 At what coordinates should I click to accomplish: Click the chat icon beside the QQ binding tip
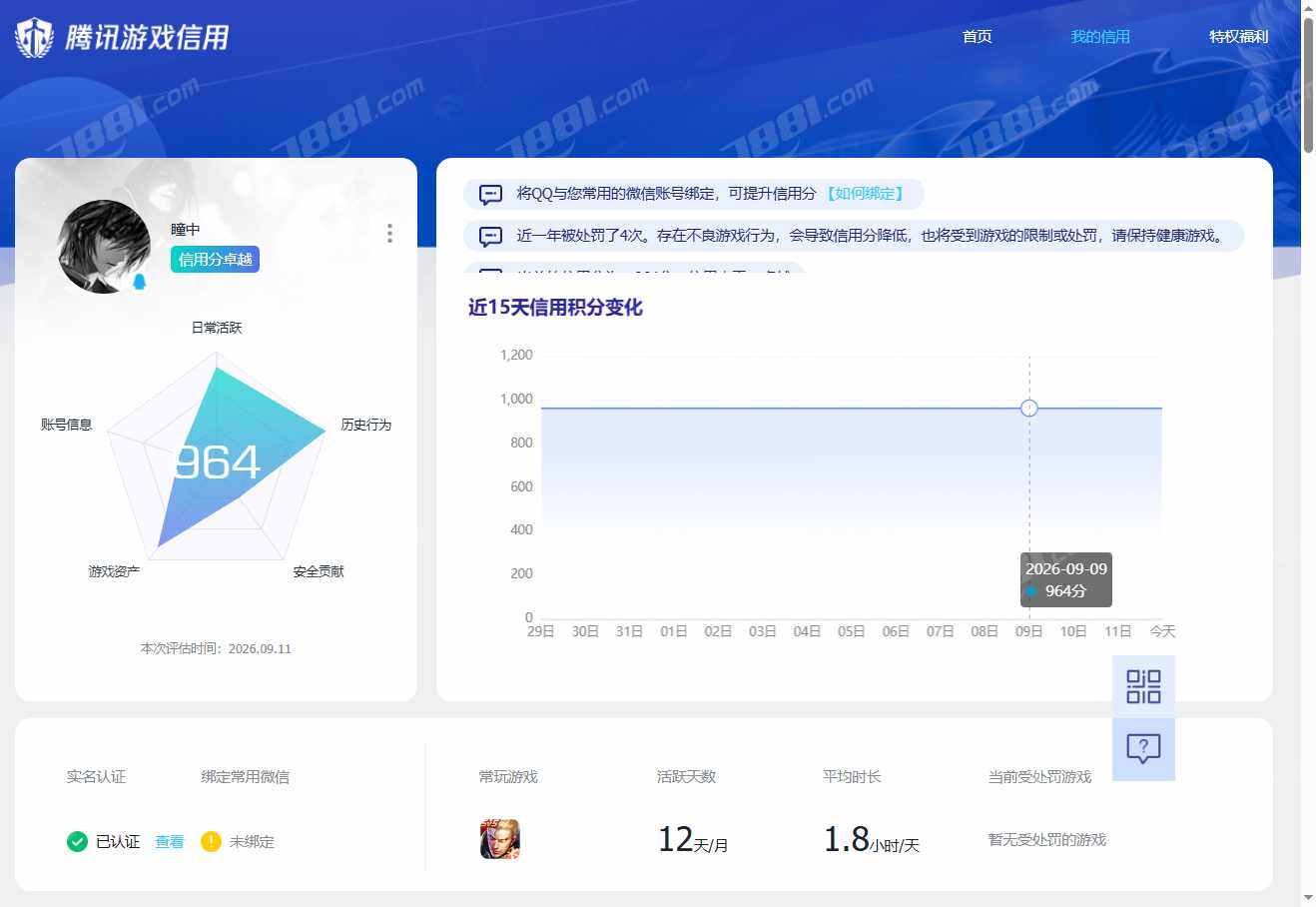click(490, 194)
